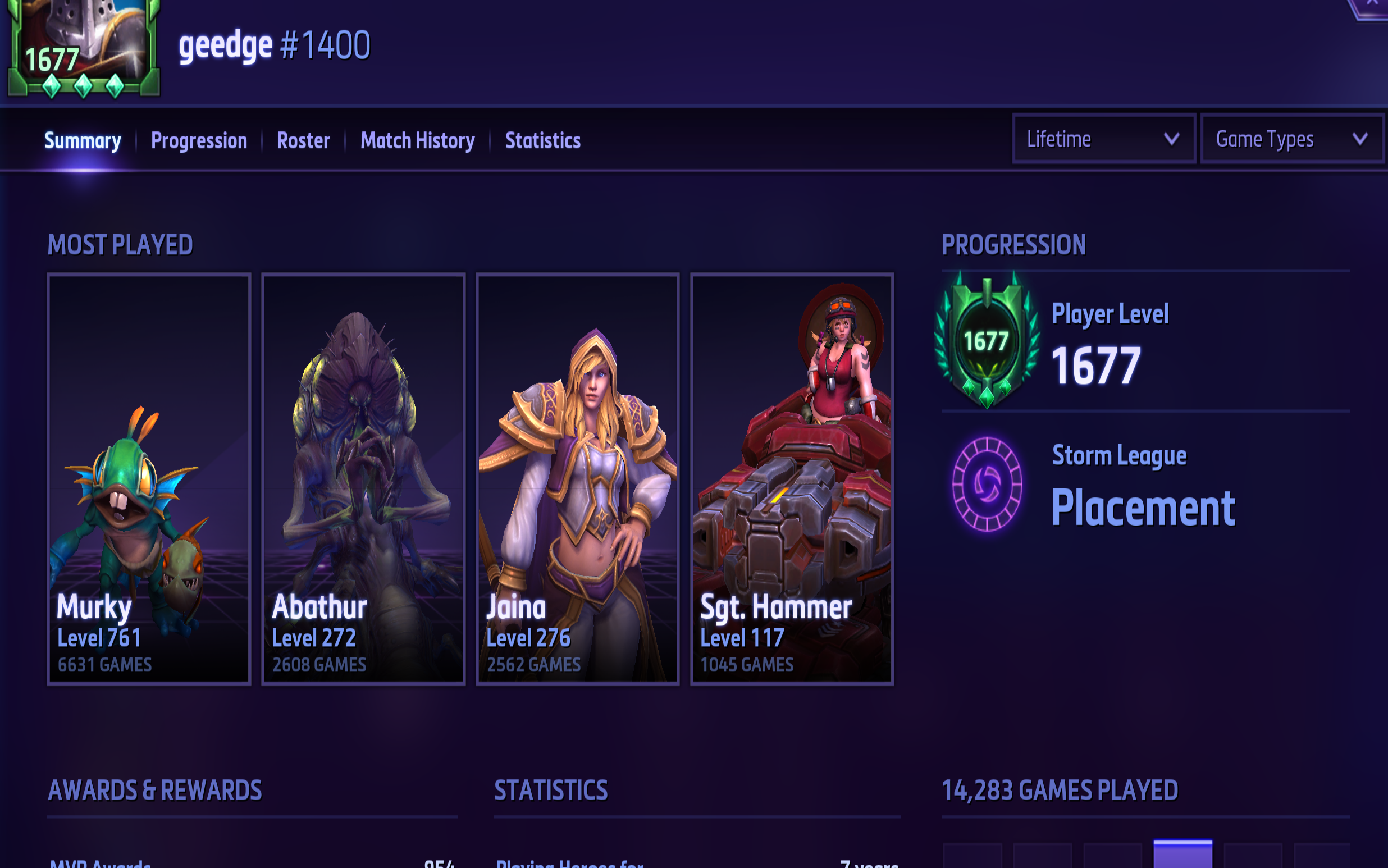The height and width of the screenshot is (868, 1388).
Task: Click the highlighted purple bar in games chart
Action: [x=1182, y=854]
